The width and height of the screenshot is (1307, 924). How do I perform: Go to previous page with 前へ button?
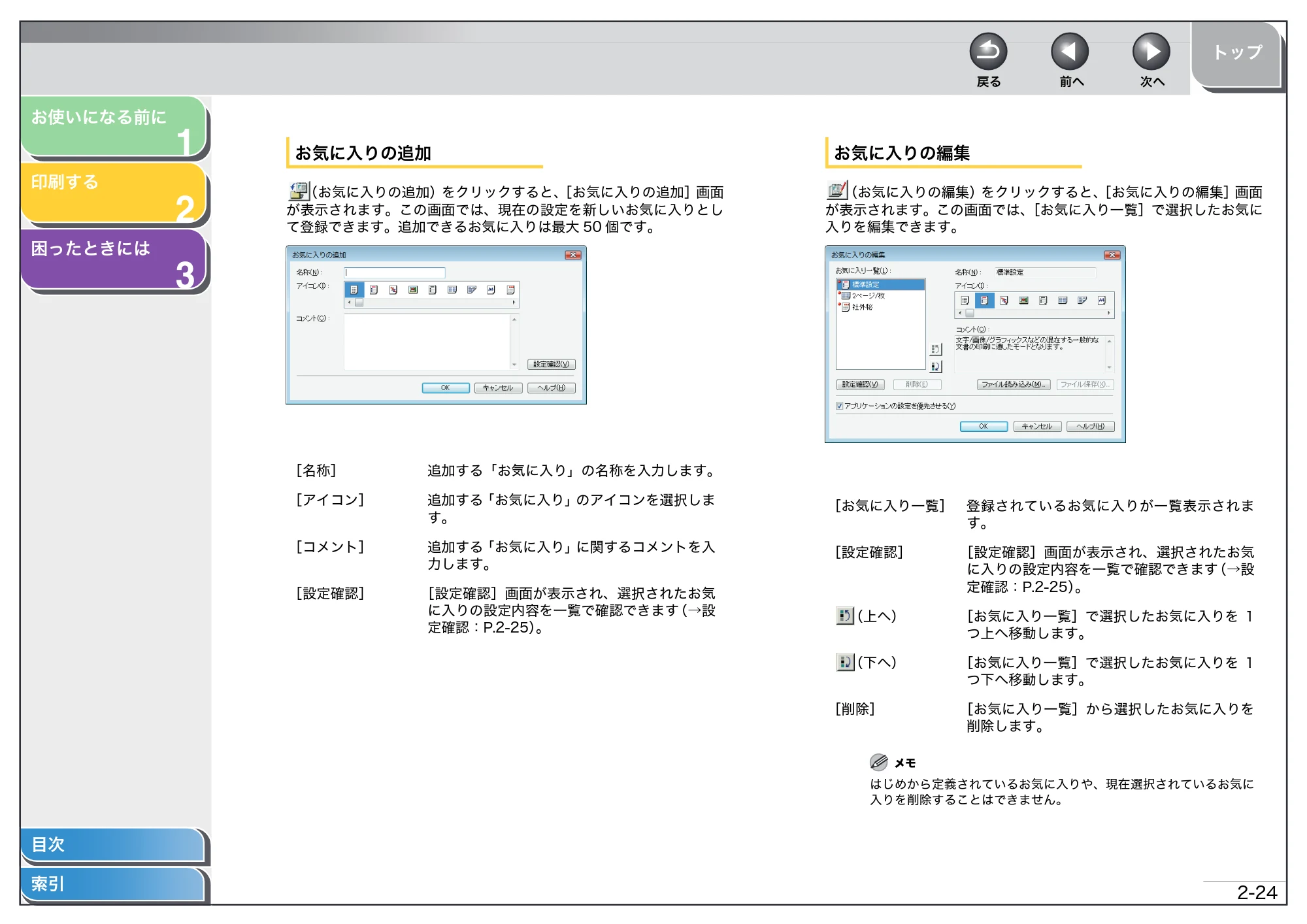(1070, 52)
